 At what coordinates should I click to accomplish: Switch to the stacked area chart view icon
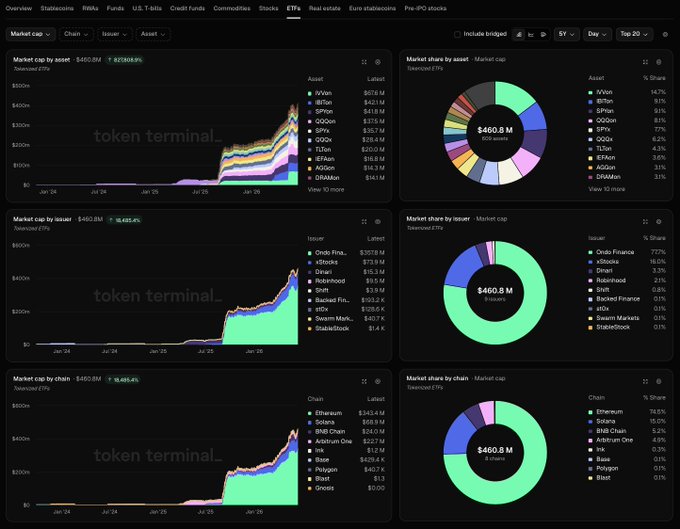519,34
